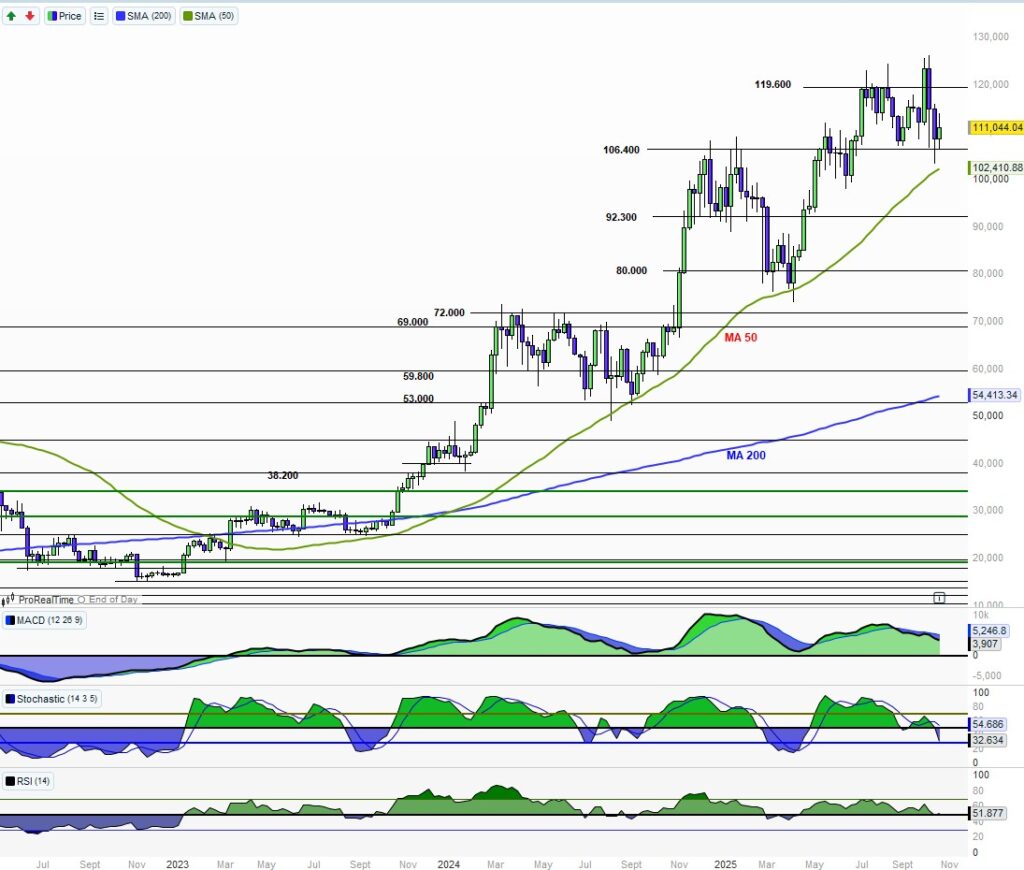This screenshot has height=870, width=1024.
Task: Open the Price indicator settings
Action: point(64,16)
